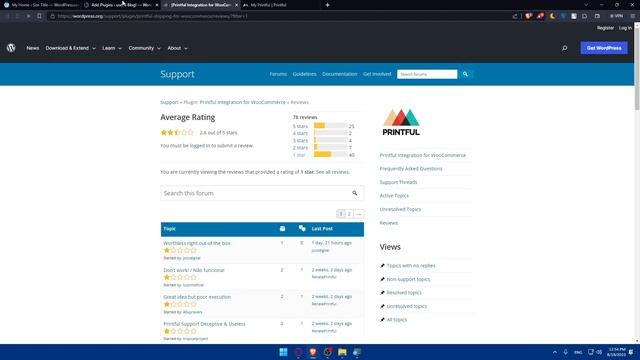Open 'Get Involved' in the Support navigation
This screenshot has height=360, width=640.
377,74
